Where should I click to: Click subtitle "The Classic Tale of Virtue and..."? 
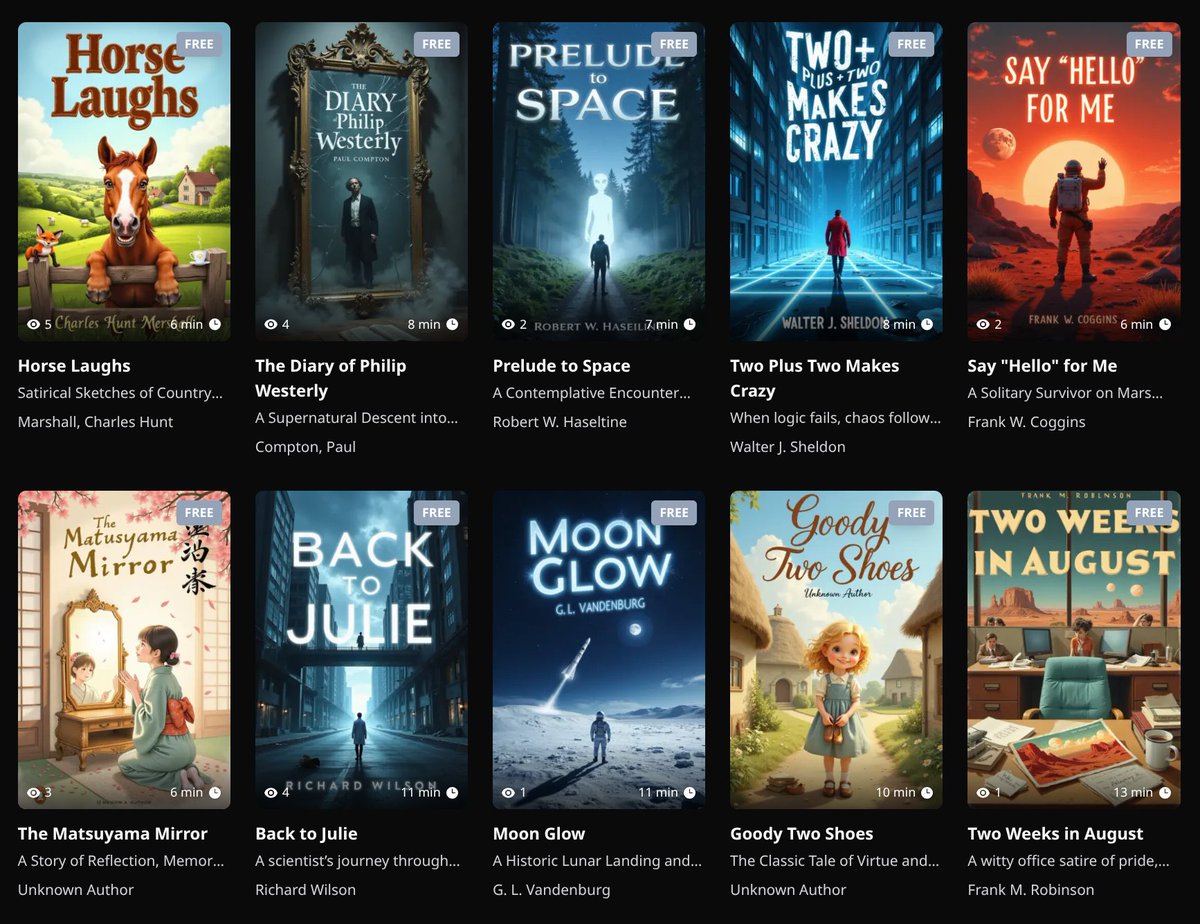835,861
